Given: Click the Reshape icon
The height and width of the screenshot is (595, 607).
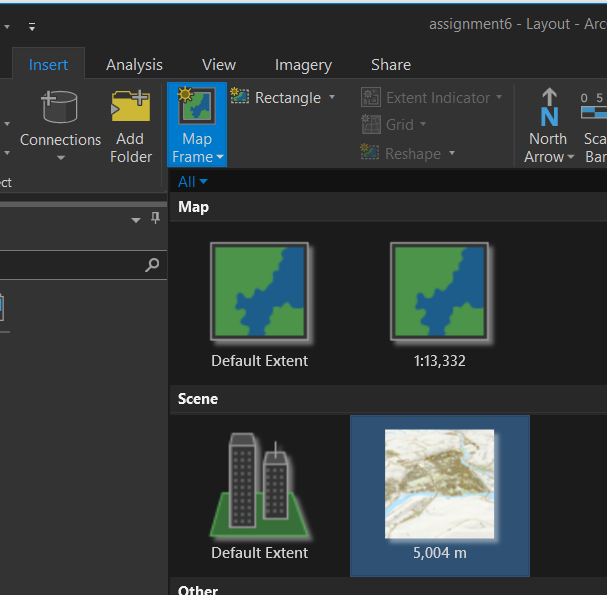Looking at the screenshot, I should [x=370, y=152].
